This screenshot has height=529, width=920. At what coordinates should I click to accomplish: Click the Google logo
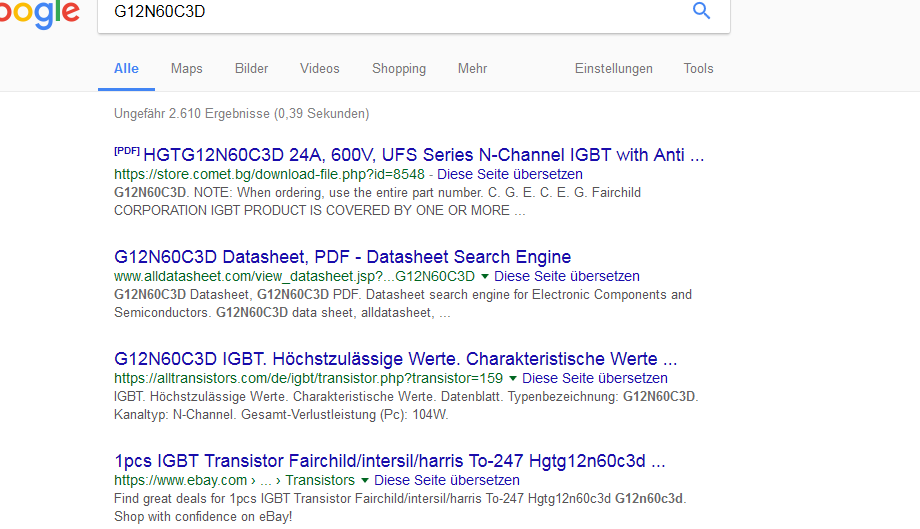(x=39, y=13)
